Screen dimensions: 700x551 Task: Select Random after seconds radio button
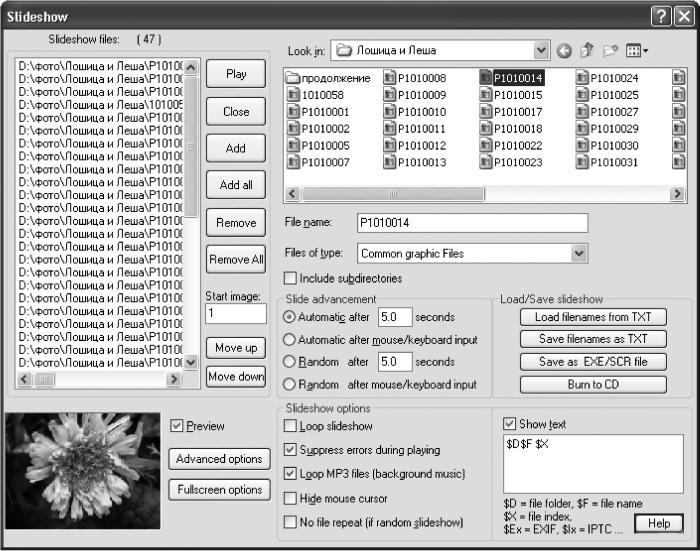tap(289, 361)
